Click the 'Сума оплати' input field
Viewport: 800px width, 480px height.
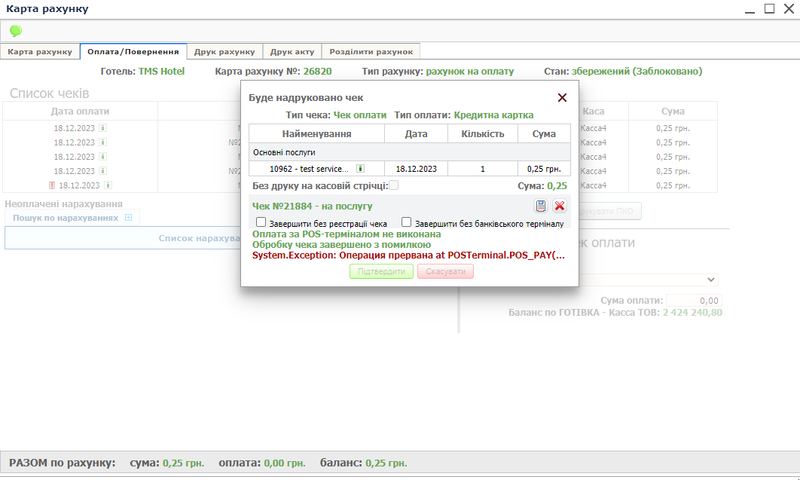(x=694, y=300)
